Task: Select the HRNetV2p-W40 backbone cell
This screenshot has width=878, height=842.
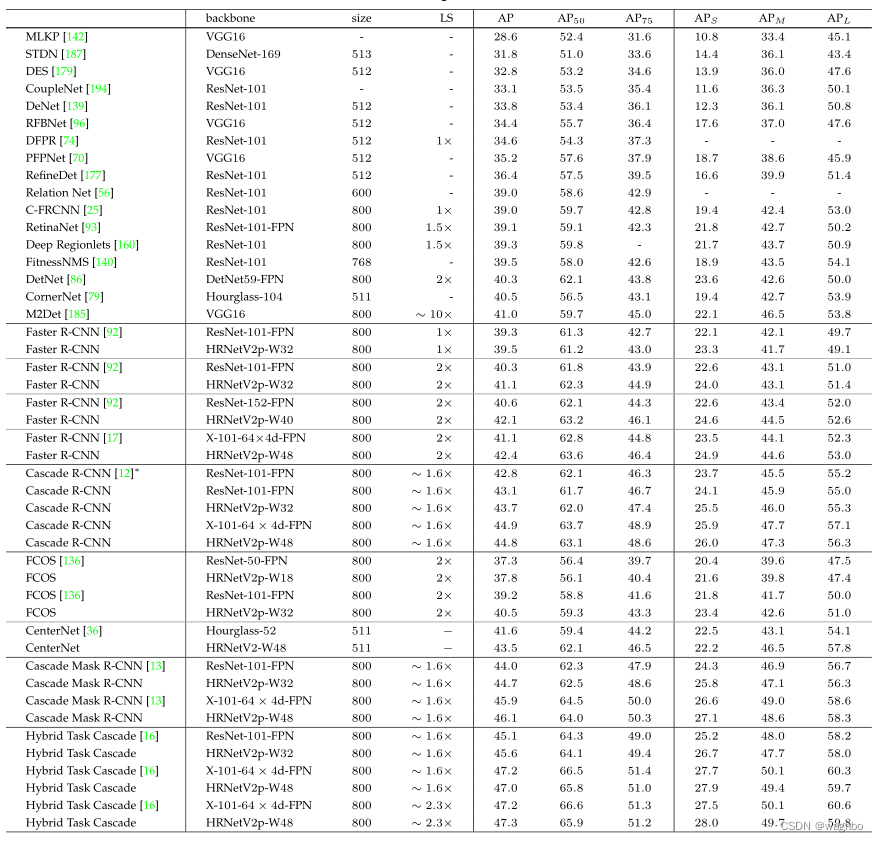Action: click(x=250, y=420)
